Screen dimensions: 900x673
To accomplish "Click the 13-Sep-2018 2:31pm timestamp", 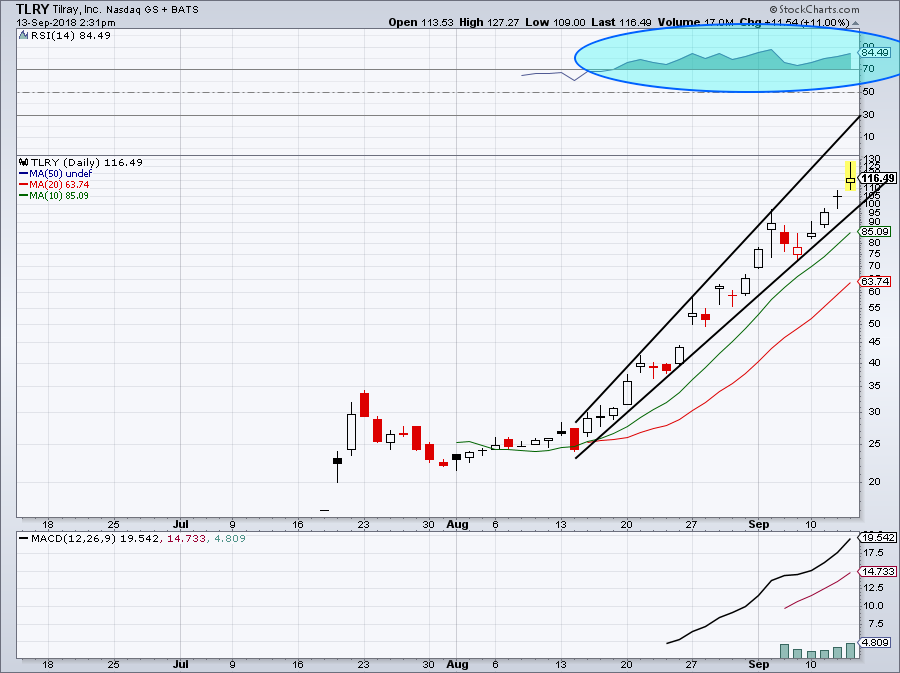I will click(x=65, y=23).
